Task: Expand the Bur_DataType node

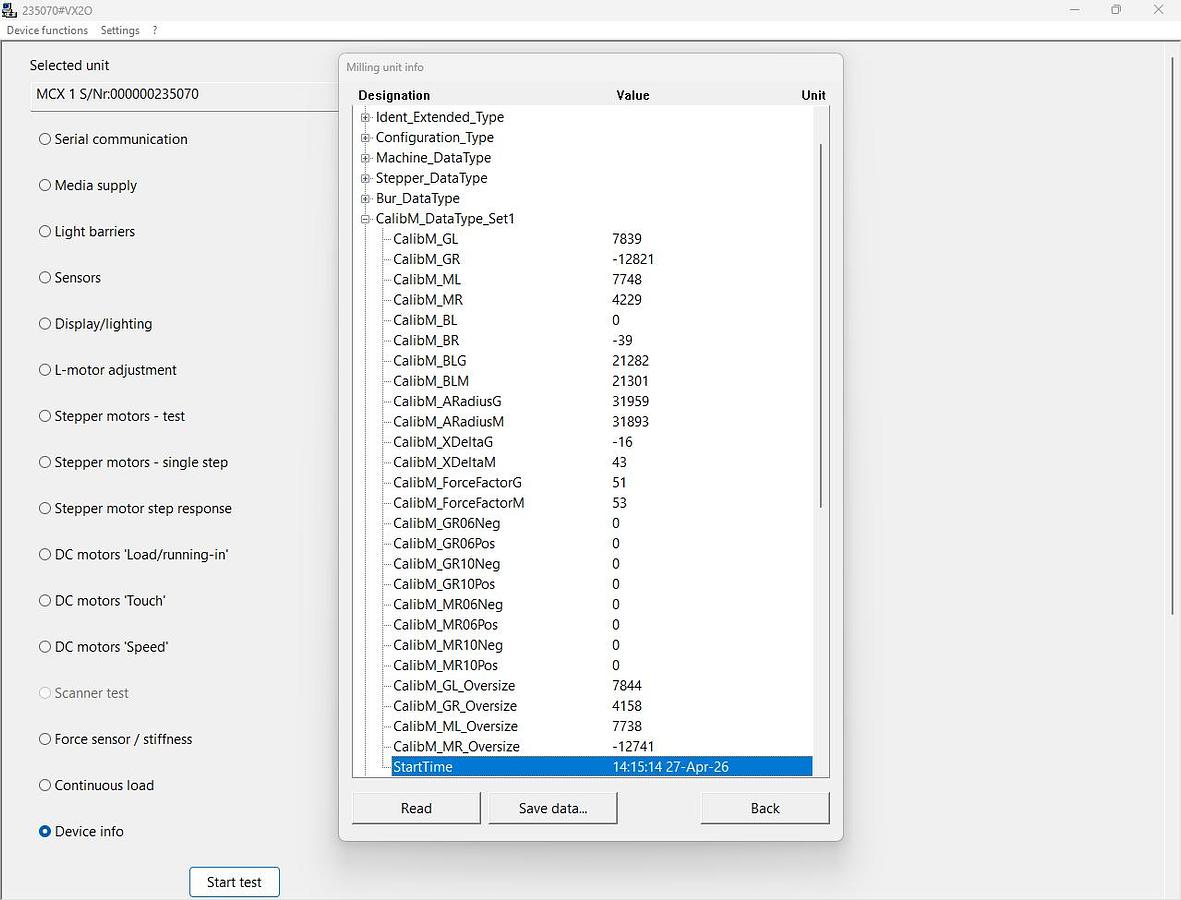Action: coord(366,198)
